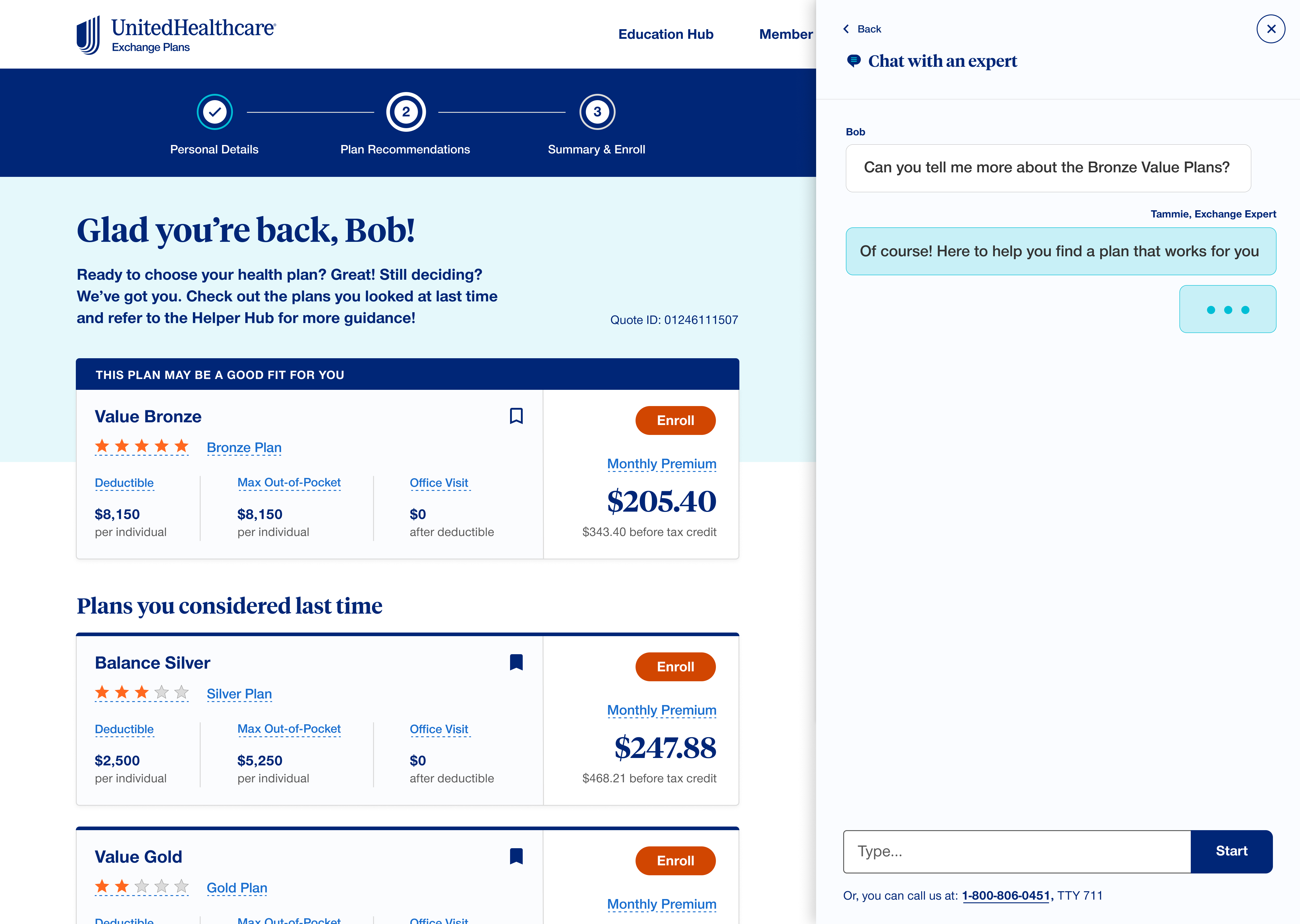The height and width of the screenshot is (924, 1300).
Task: Open the Education Hub menu
Action: click(x=666, y=34)
